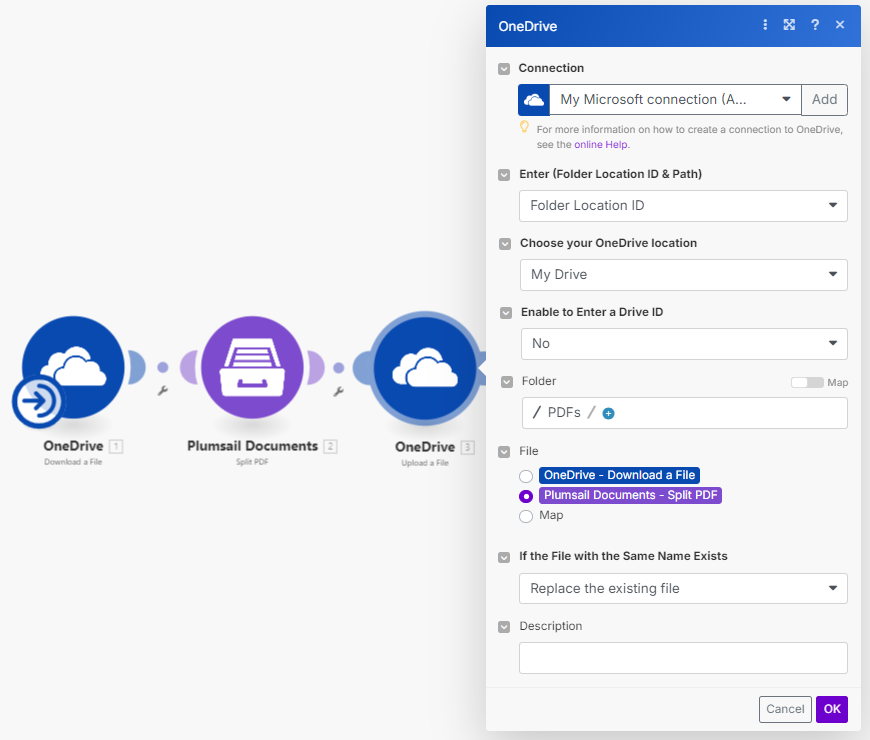Toggle the Choose your OneDrive location checkbox
Viewport: 870px width, 740px height.
(x=505, y=244)
